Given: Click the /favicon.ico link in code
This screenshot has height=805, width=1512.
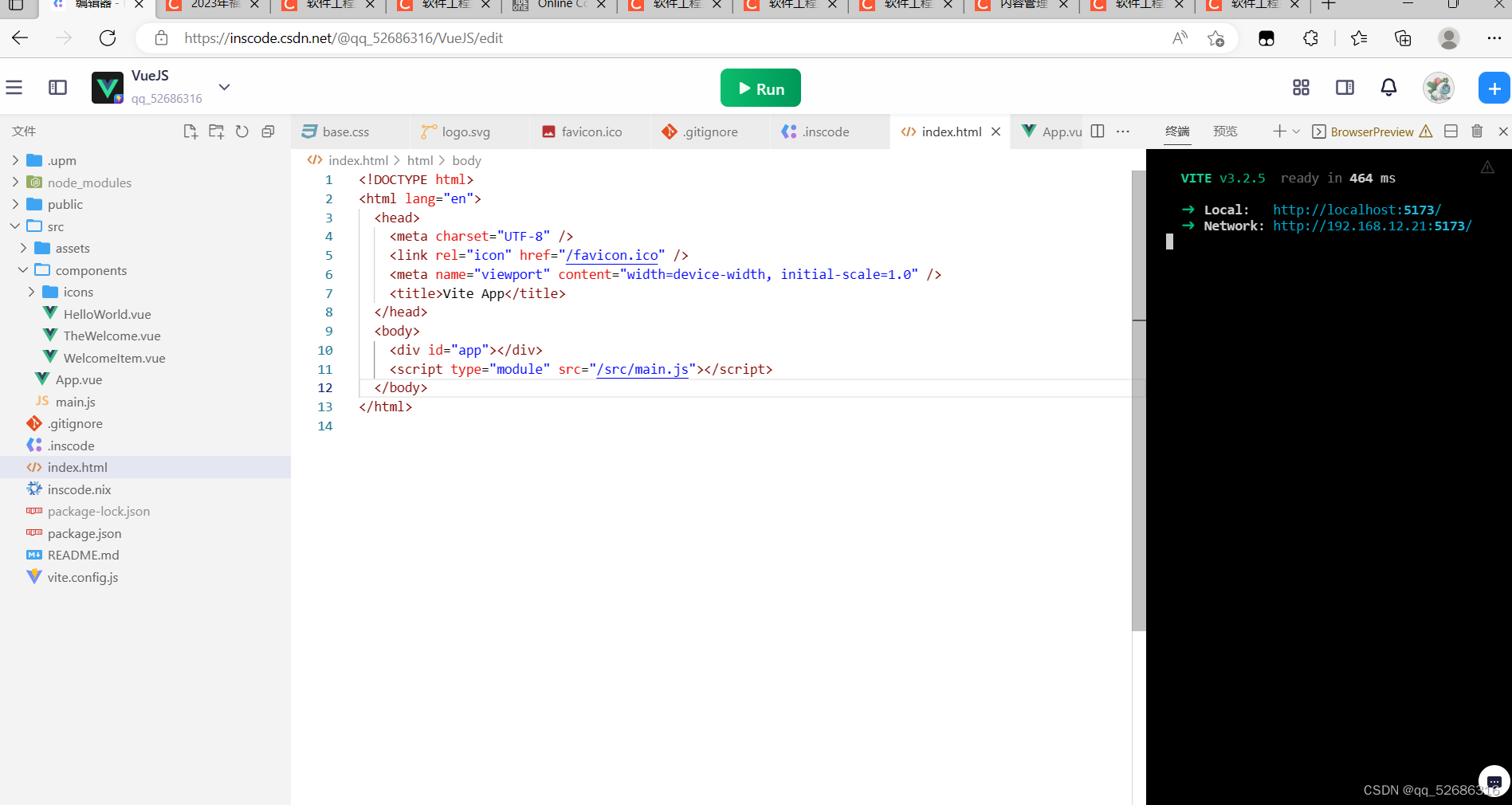Looking at the screenshot, I should [612, 255].
